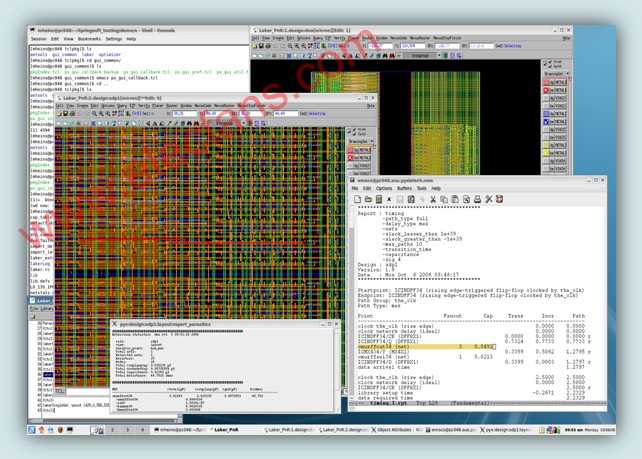Viewport: 642px width, 459px height.
Task: Open the DrawingSet dropdown in right panel
Action: [557, 75]
